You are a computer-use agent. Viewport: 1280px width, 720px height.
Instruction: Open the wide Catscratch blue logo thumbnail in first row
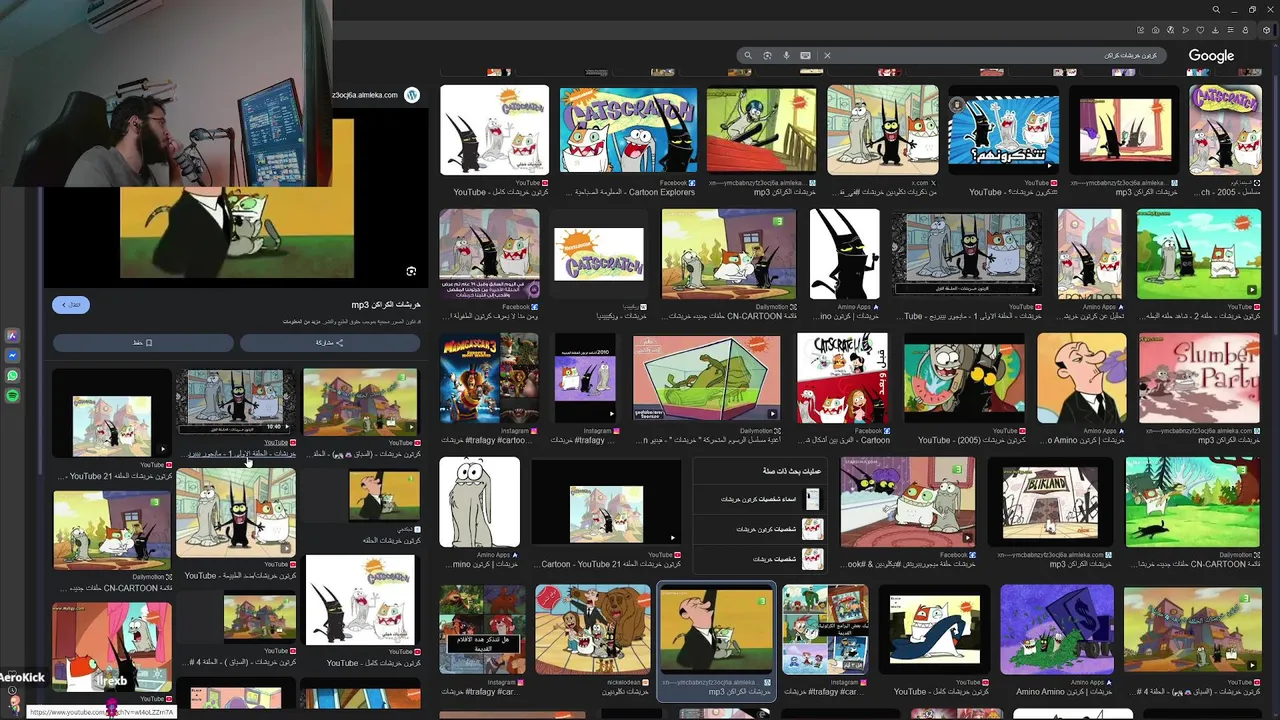click(628, 130)
